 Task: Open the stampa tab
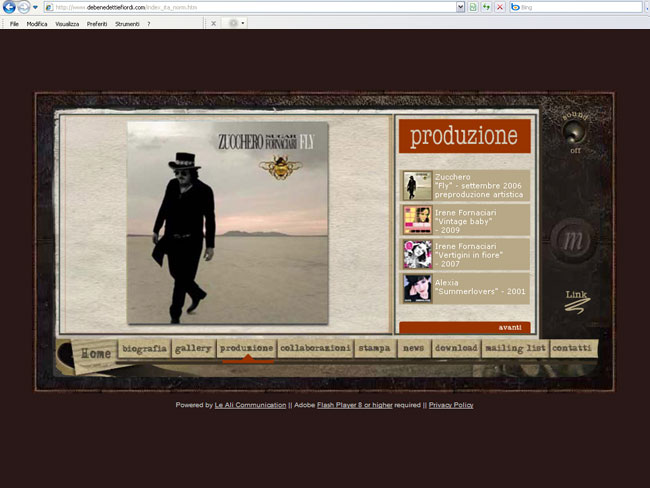point(375,349)
